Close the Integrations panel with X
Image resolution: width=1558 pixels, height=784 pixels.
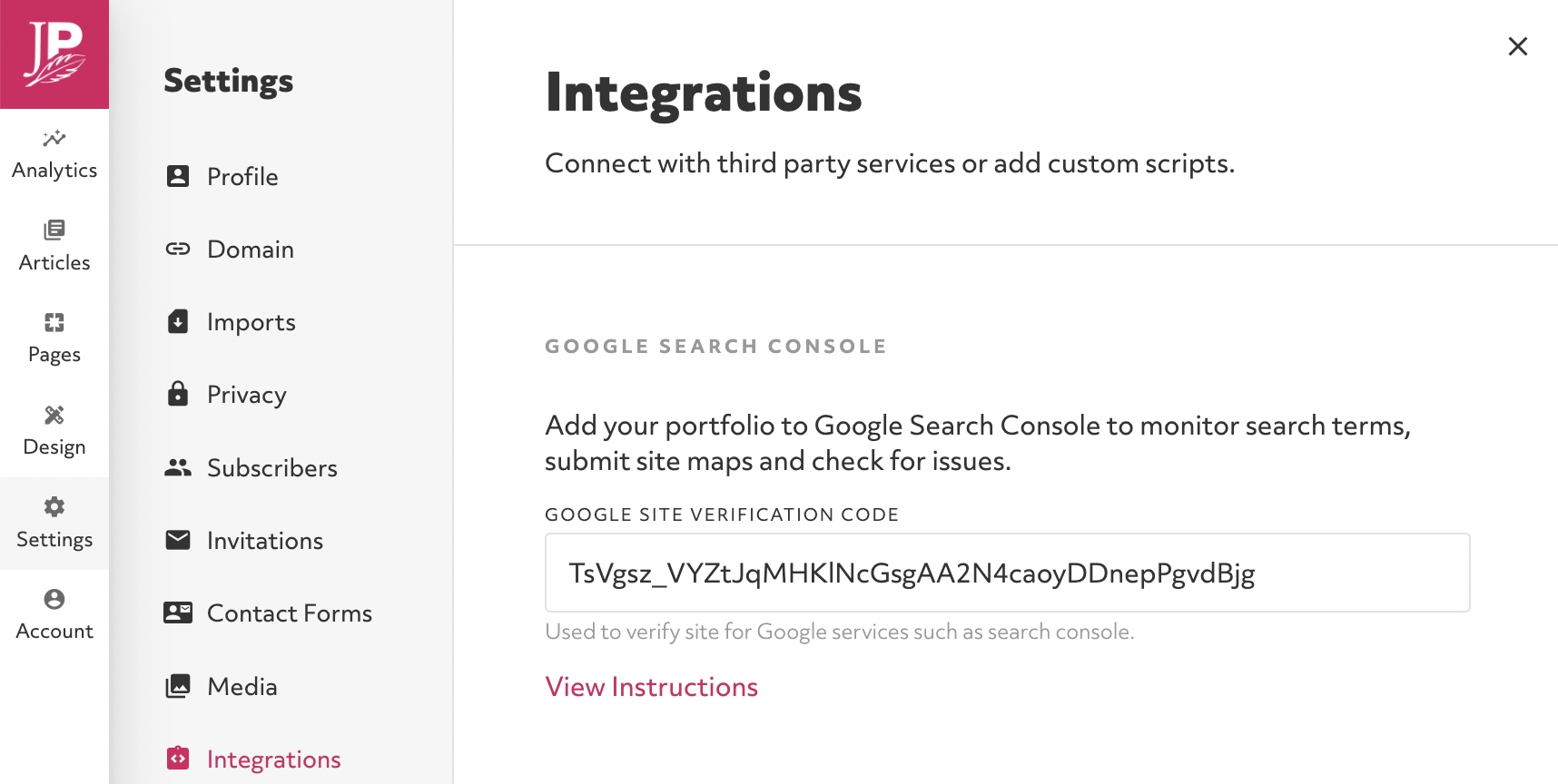coord(1518,46)
